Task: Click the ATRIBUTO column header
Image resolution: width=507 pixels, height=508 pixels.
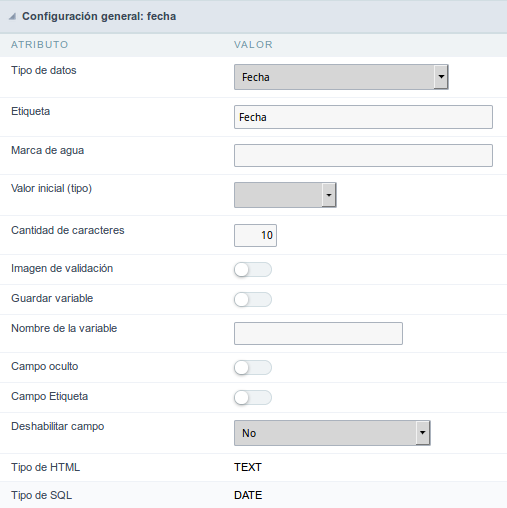Action: [x=40, y=45]
